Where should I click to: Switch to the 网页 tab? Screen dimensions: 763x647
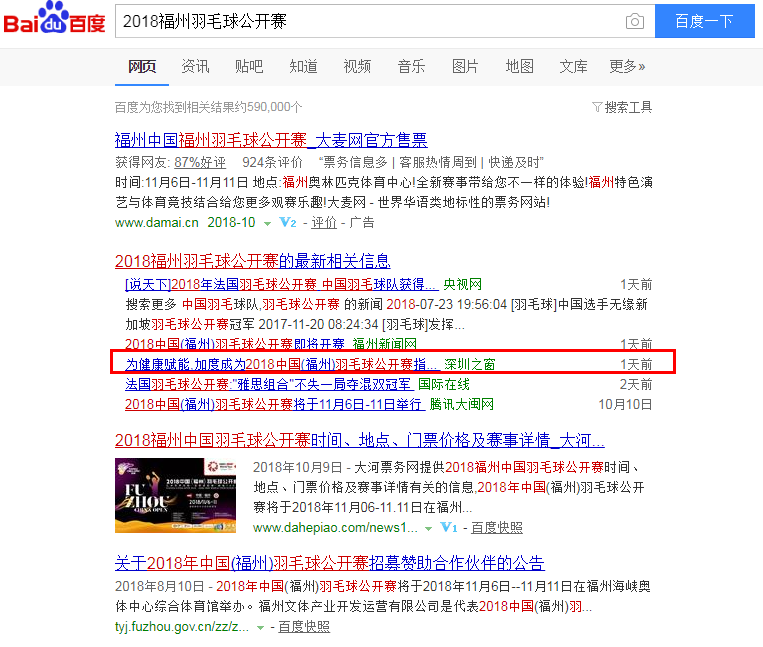pos(142,66)
